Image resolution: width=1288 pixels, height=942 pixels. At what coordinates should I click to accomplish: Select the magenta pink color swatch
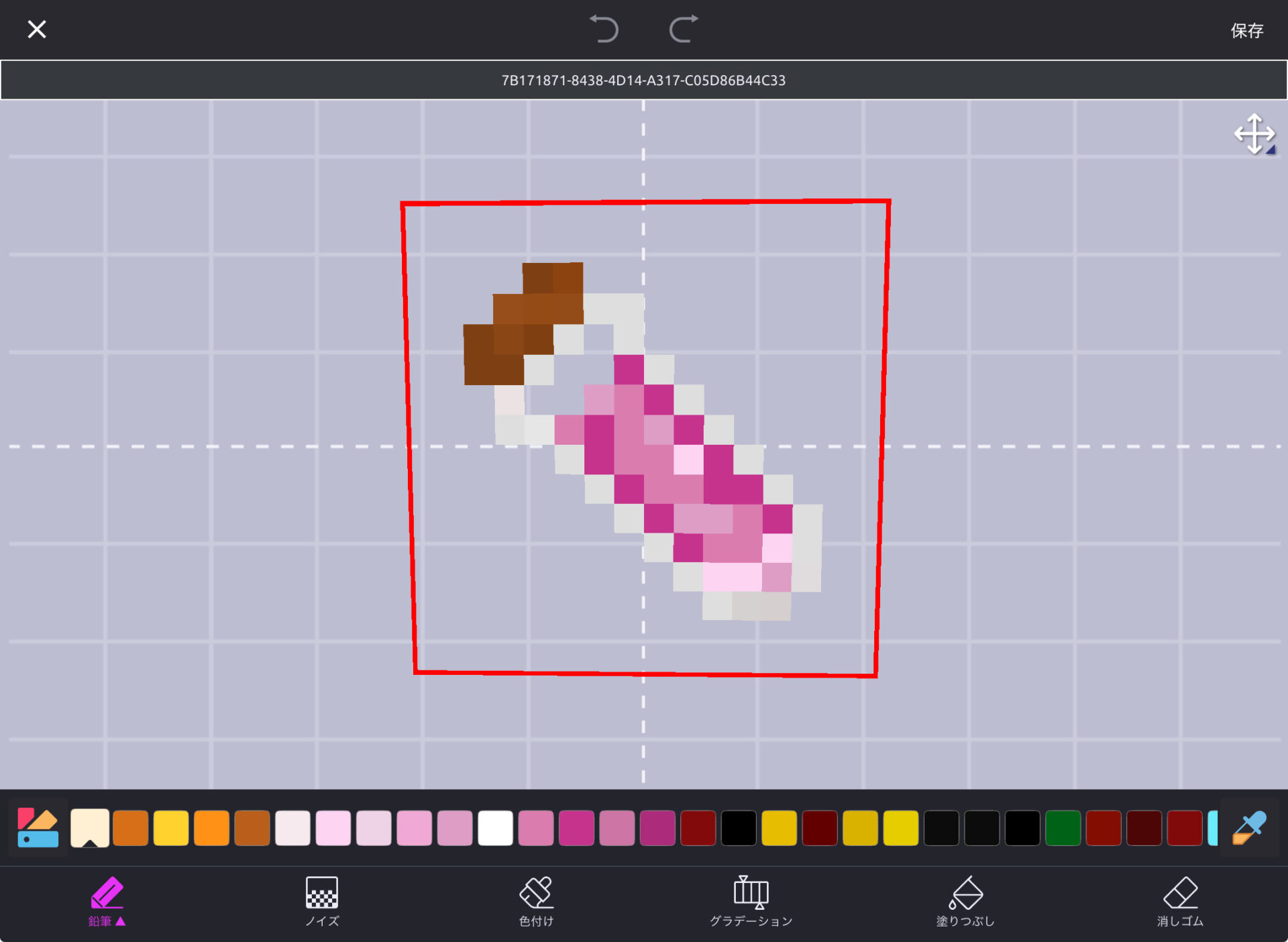coord(576,828)
